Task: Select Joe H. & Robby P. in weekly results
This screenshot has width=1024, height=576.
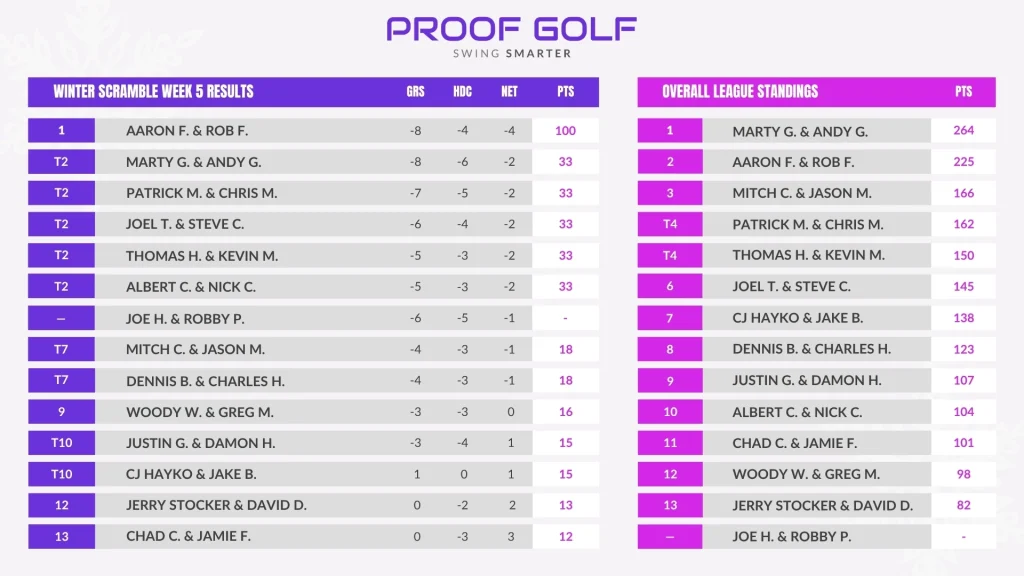Action: pyautogui.click(x=185, y=319)
